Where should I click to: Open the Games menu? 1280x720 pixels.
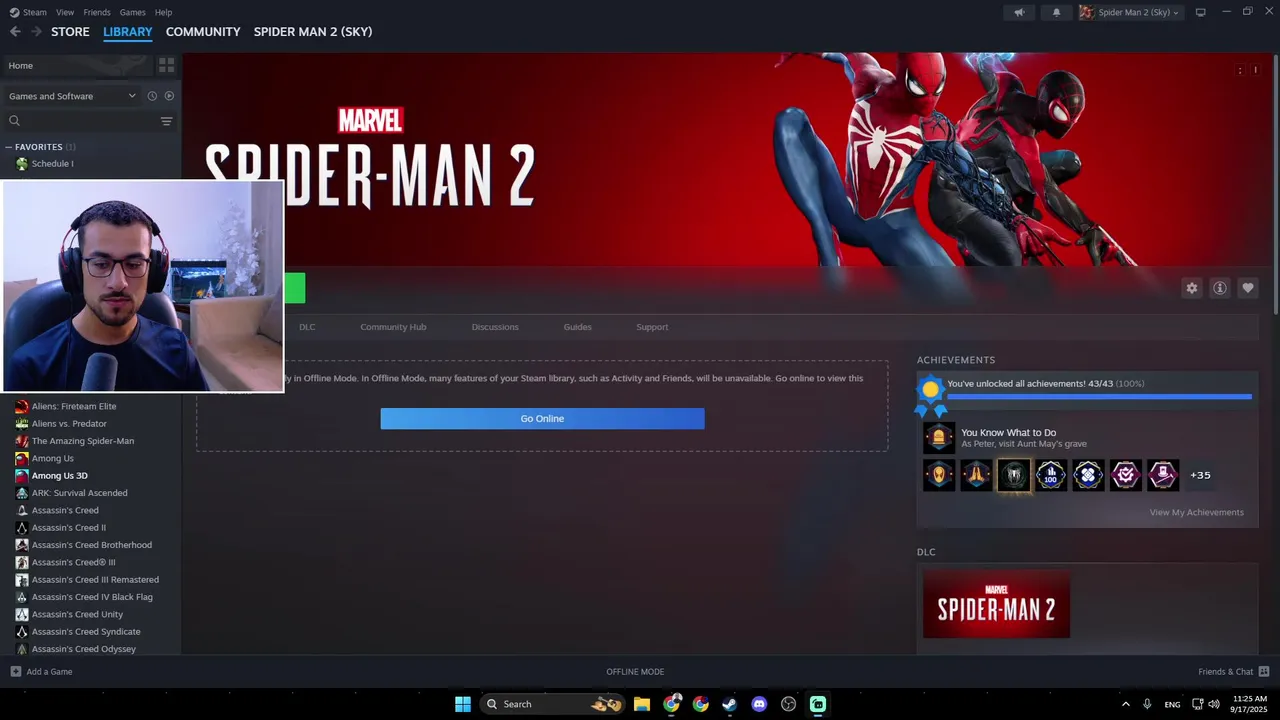click(x=132, y=12)
